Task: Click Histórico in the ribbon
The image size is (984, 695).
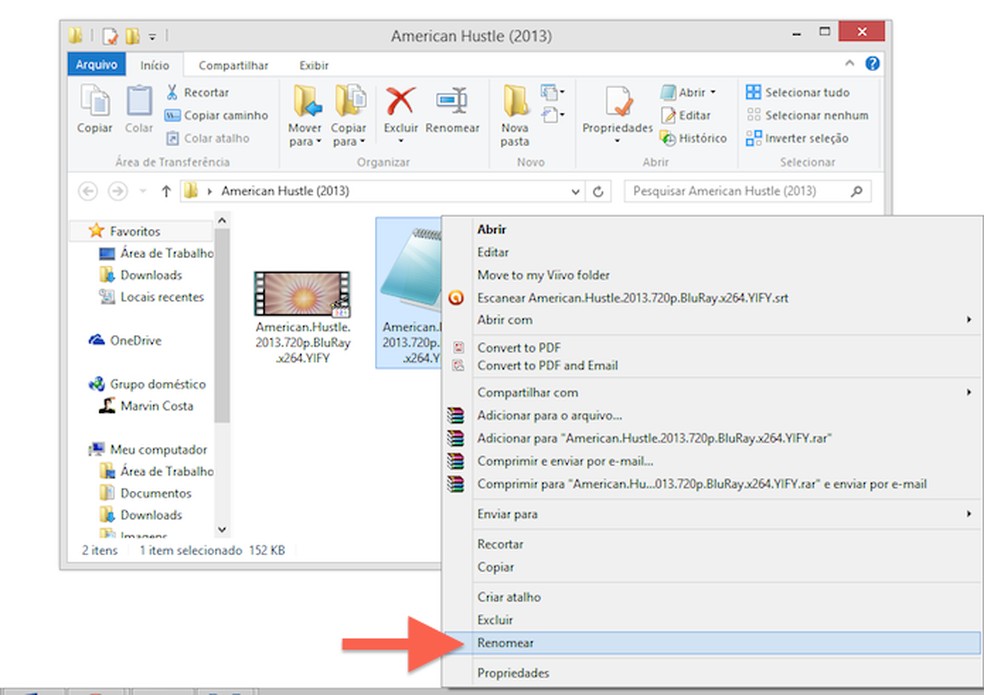Action: pyautogui.click(x=693, y=138)
